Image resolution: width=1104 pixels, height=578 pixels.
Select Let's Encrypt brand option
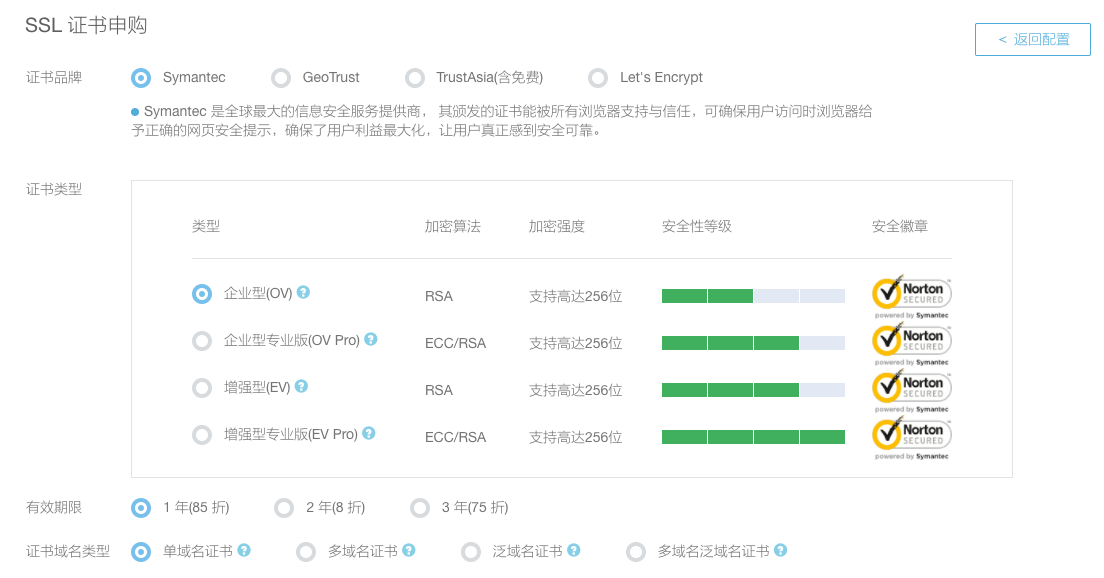pyautogui.click(x=598, y=77)
